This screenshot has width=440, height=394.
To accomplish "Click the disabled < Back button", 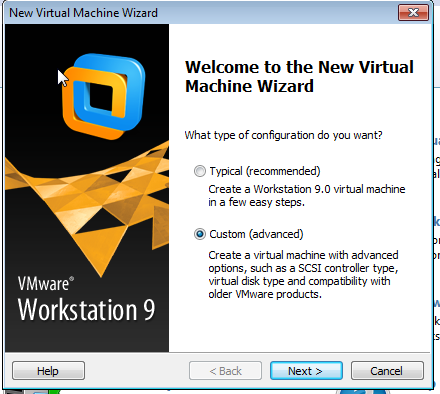I will 225,371.
